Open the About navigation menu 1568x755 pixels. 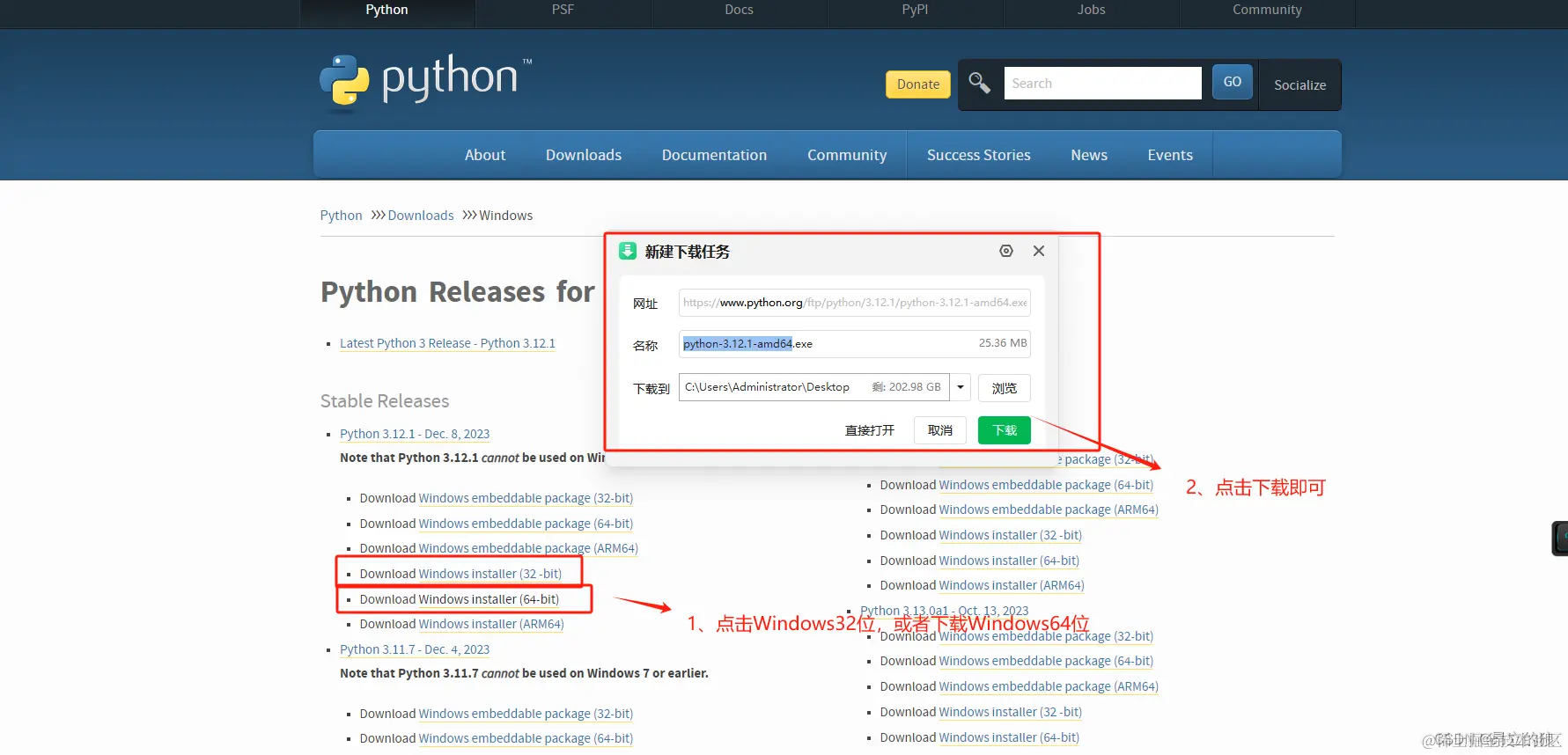click(485, 155)
